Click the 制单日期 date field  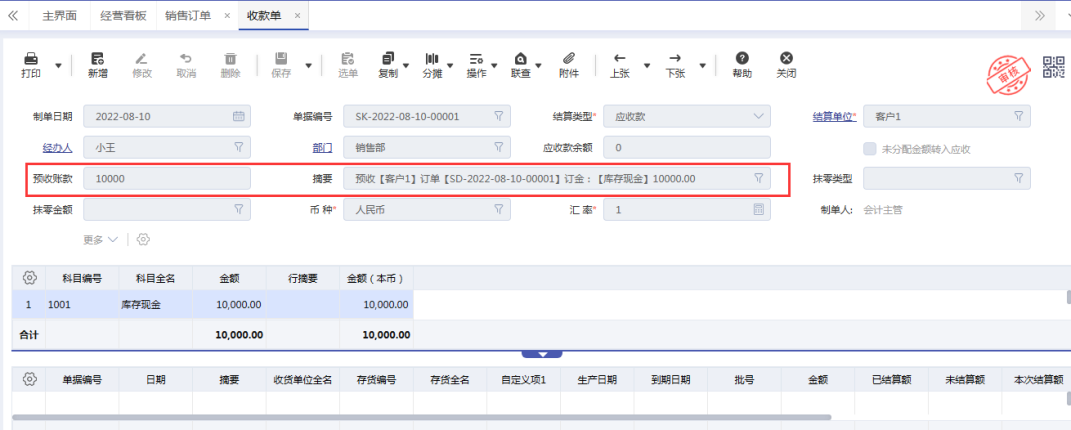pyautogui.click(x=166, y=117)
